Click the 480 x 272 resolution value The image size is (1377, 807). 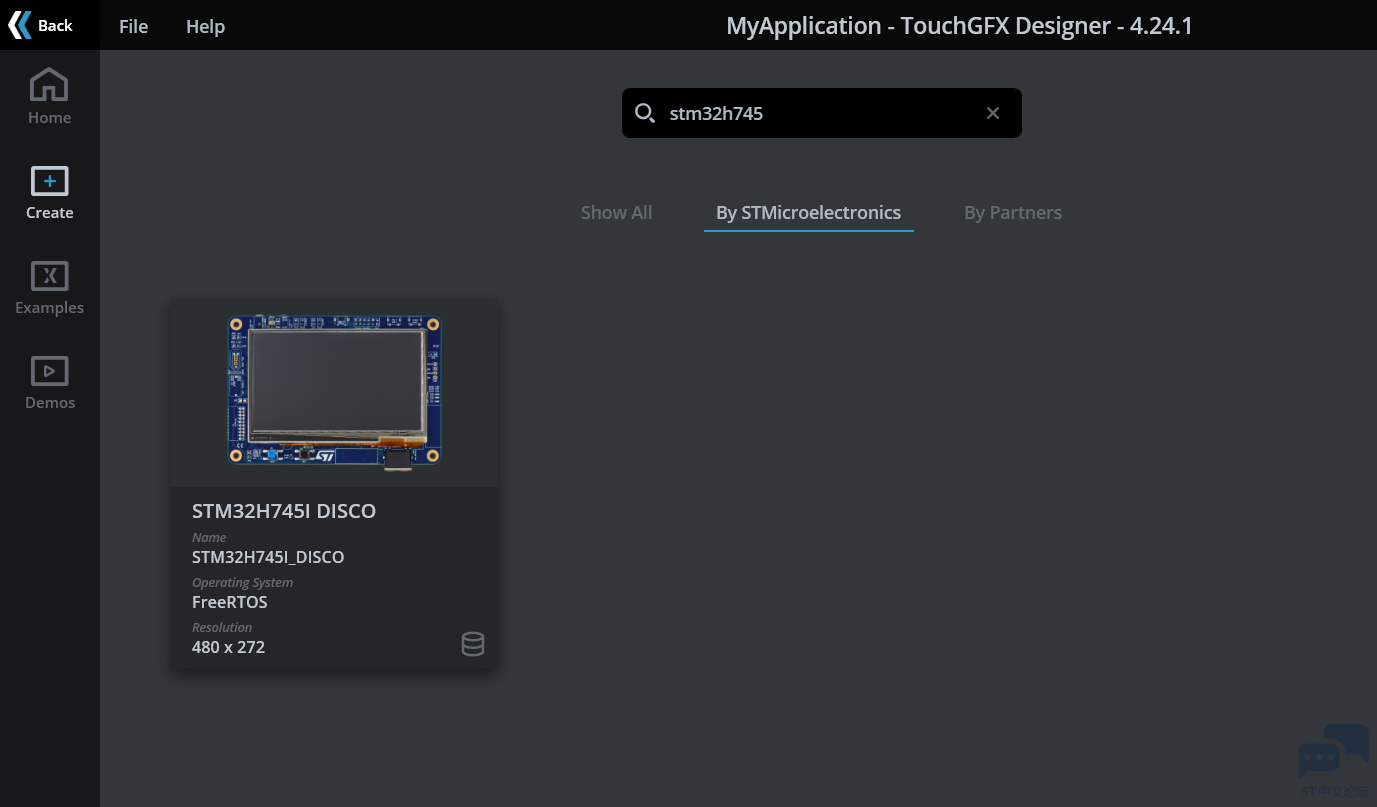pos(228,647)
